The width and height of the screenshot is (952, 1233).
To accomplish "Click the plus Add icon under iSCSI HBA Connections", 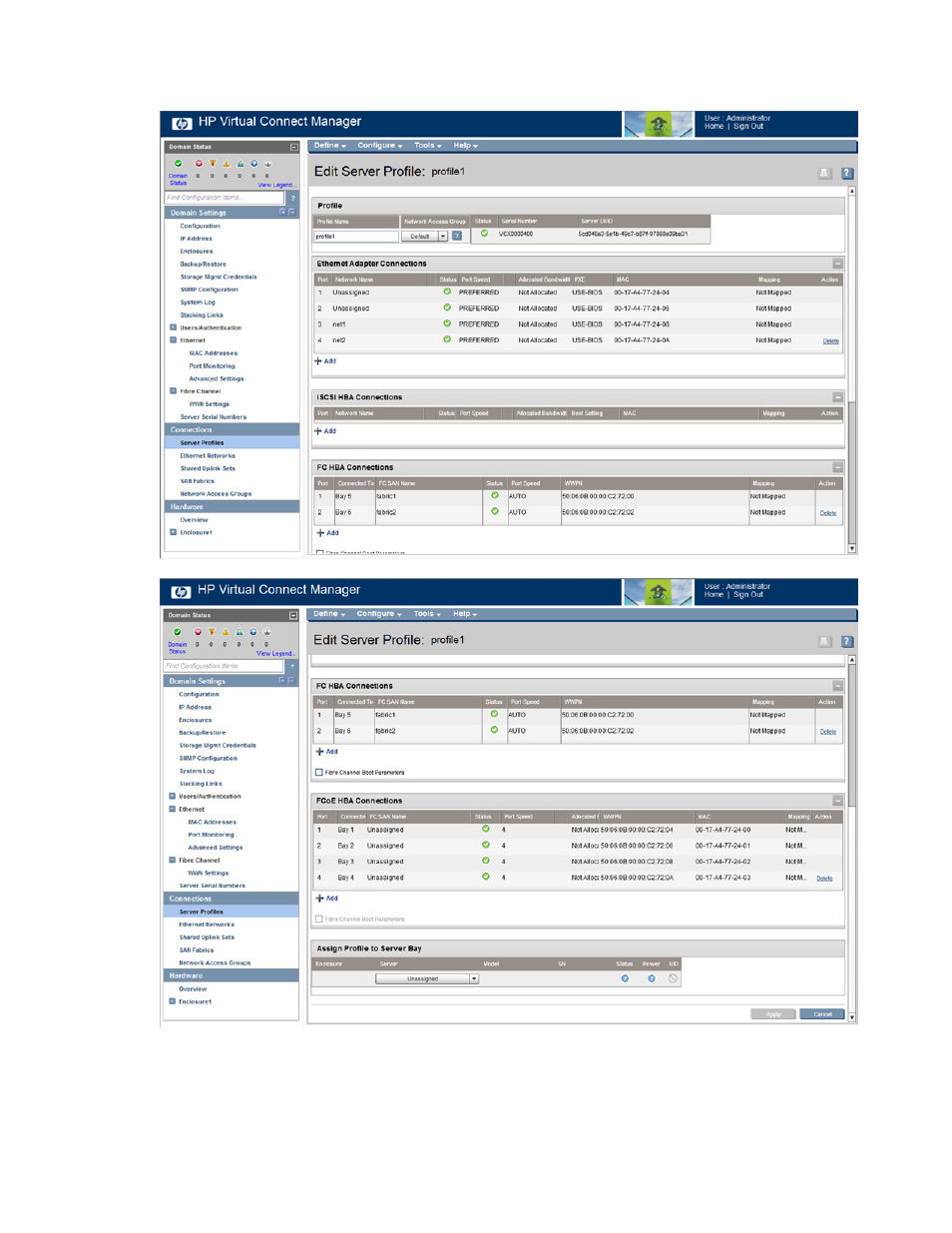I will [319, 431].
